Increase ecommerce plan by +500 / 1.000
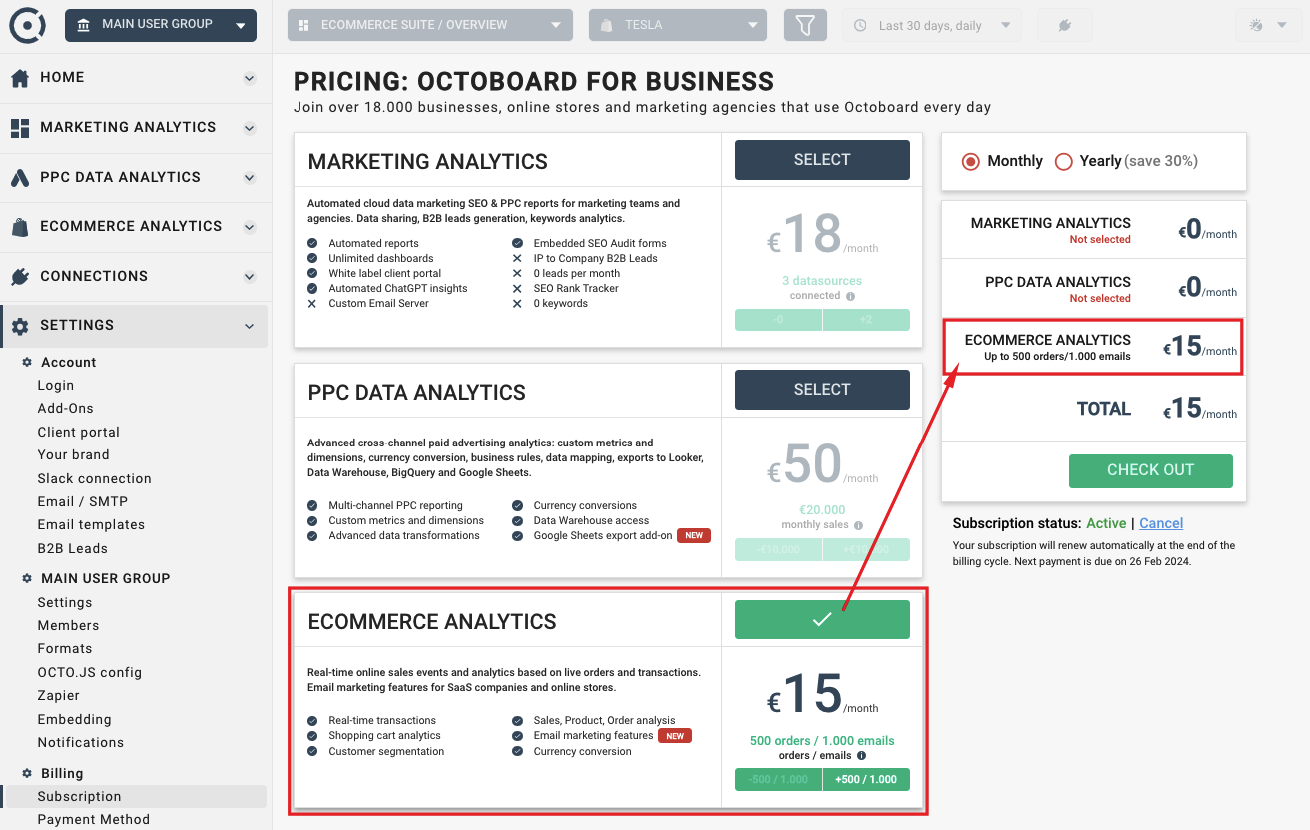Screen dimensions: 1310x830 (866, 779)
